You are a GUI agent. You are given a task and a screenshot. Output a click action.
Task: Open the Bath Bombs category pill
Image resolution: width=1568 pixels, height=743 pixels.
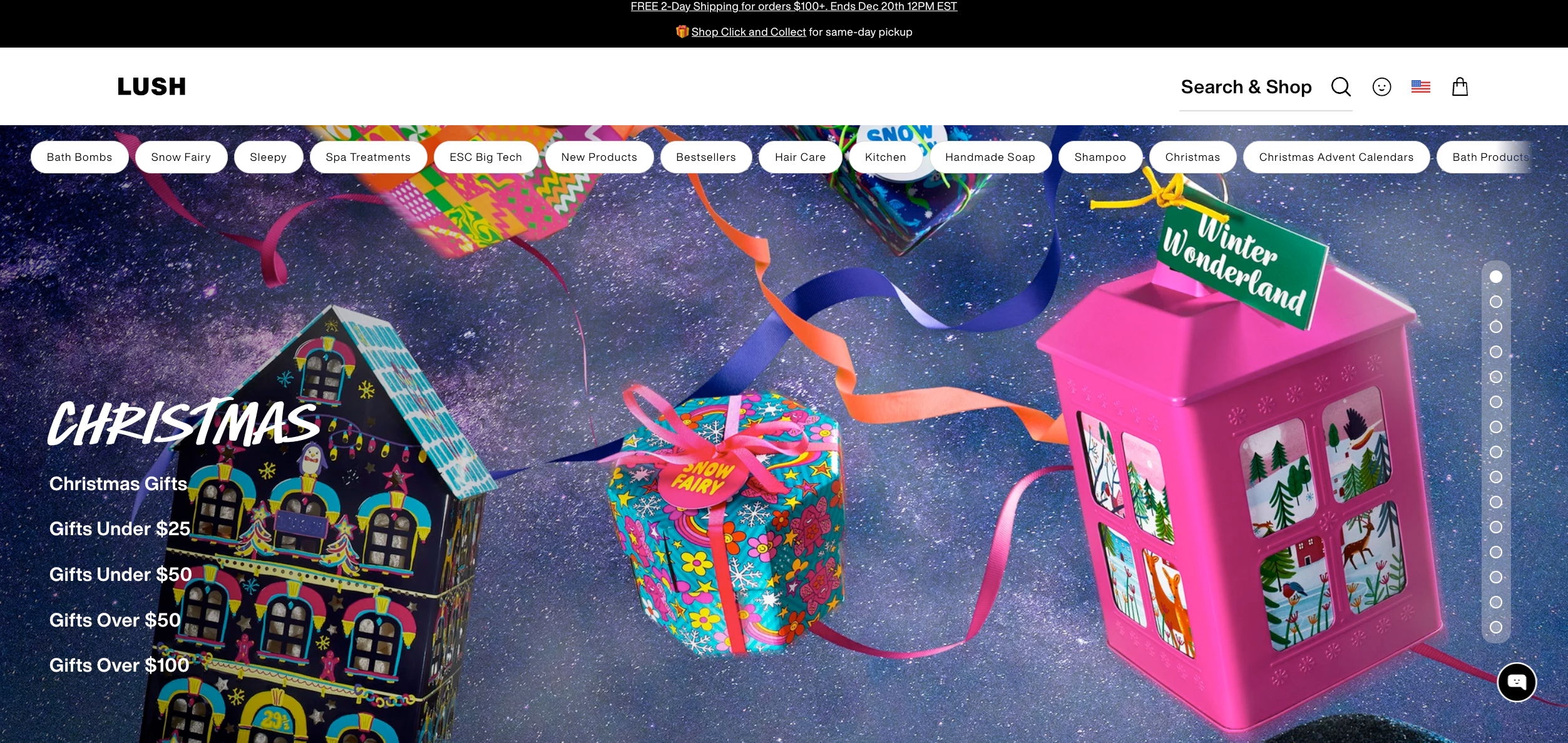(x=79, y=157)
